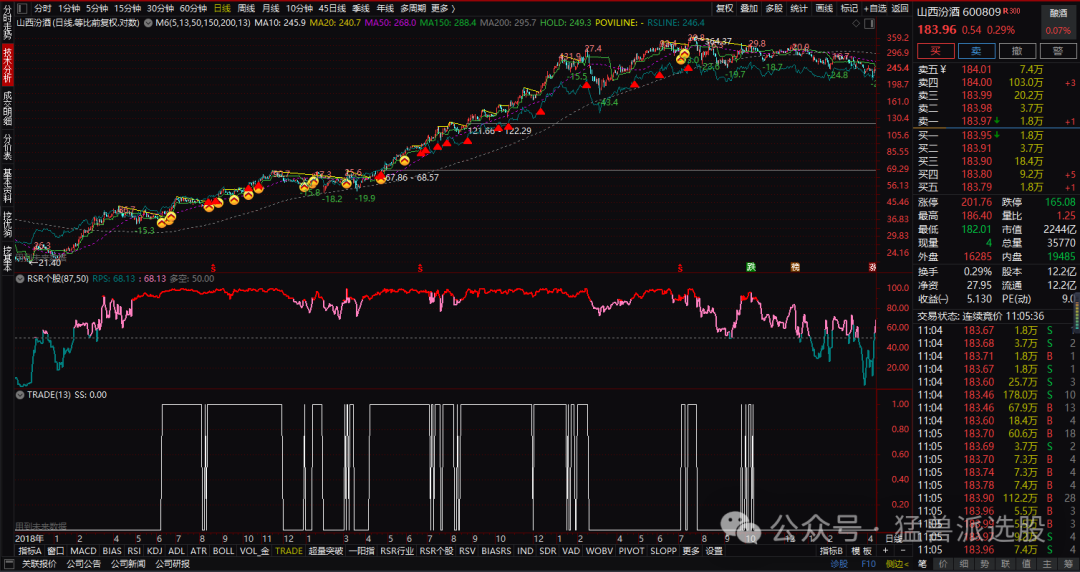Open 基本资料 in left sidebar
Viewport: 1080px width, 572px height.
coord(7,186)
